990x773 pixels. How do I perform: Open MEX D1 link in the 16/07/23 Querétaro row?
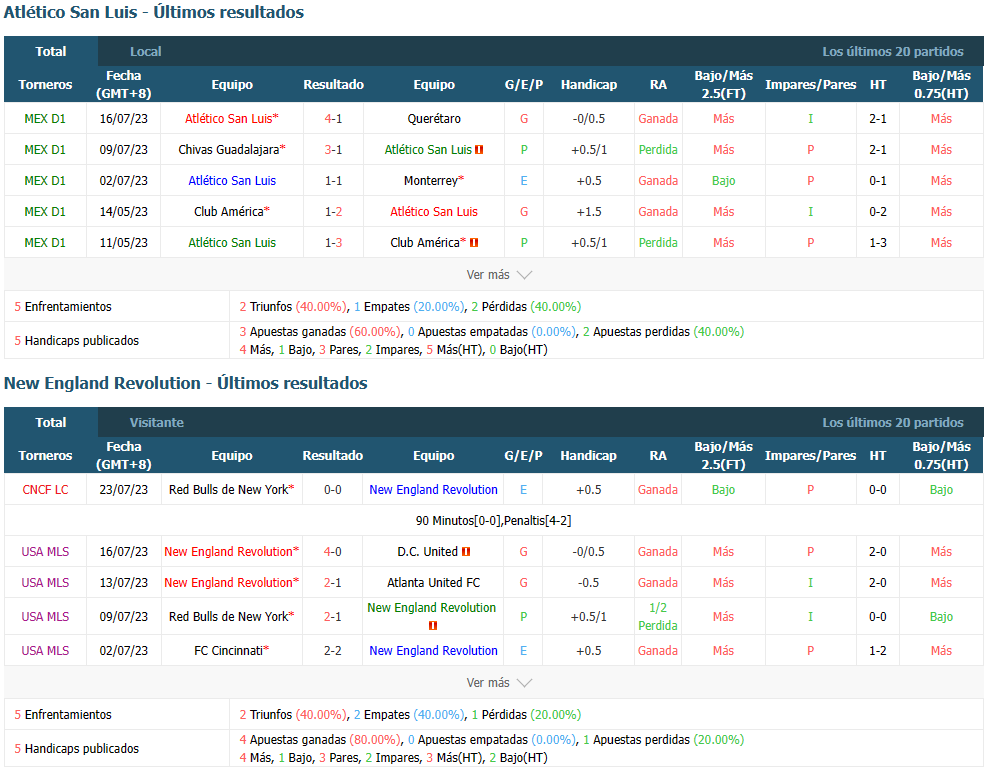[45, 119]
